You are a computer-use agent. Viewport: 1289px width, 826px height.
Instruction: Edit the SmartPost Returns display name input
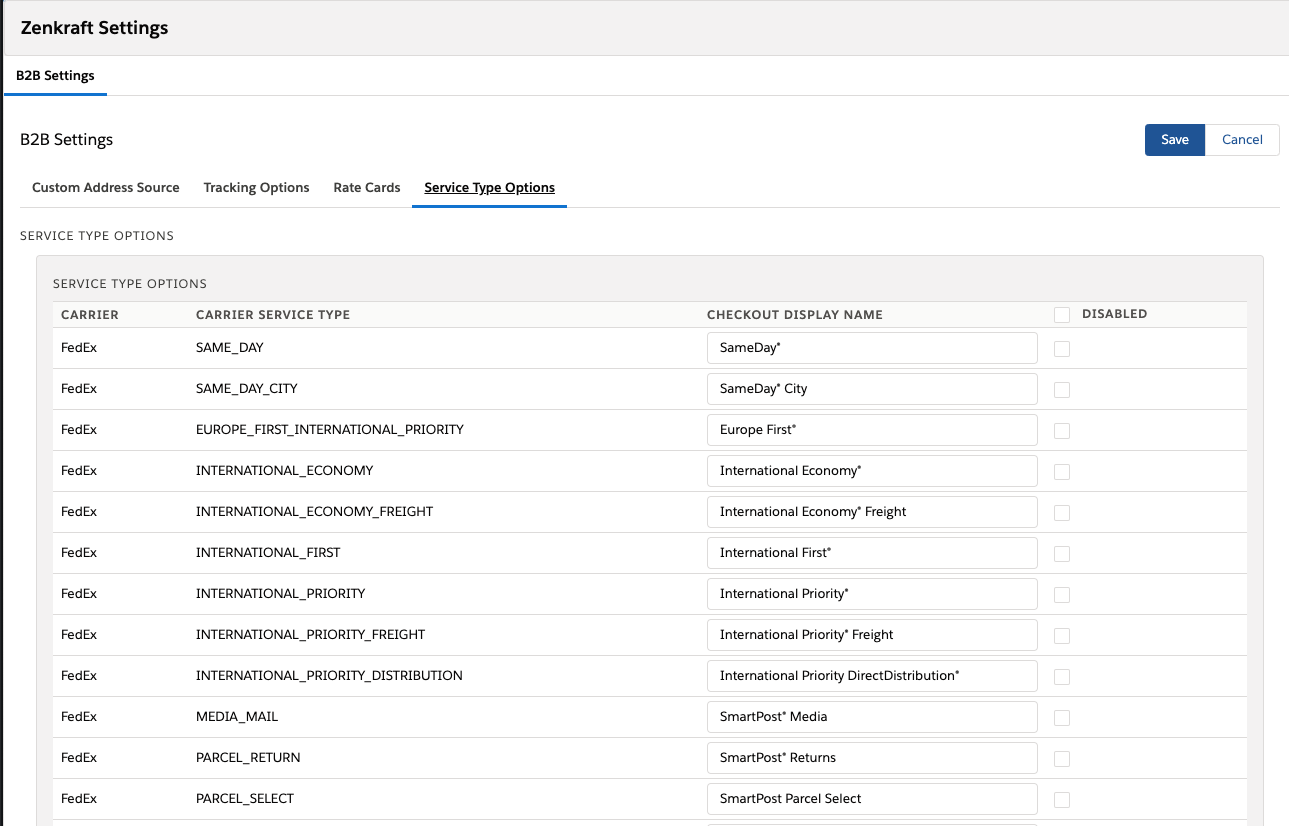pos(872,758)
